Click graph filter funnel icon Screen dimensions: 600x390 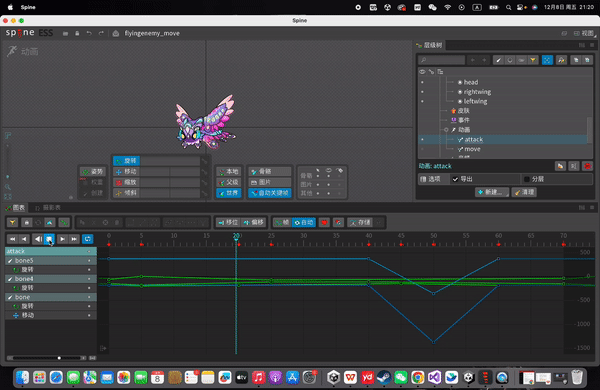point(13,222)
